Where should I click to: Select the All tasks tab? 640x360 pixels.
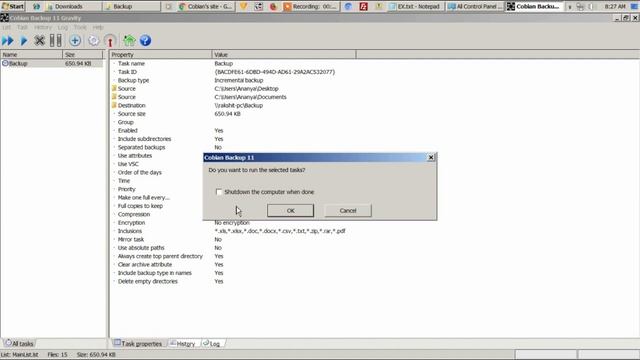pos(19,343)
